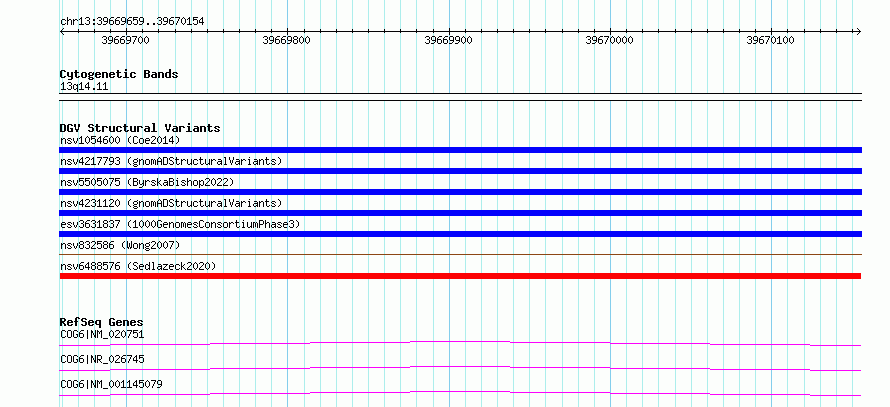This screenshot has width=890, height=407.
Task: Click ruler position 39669700
Action: click(125, 40)
